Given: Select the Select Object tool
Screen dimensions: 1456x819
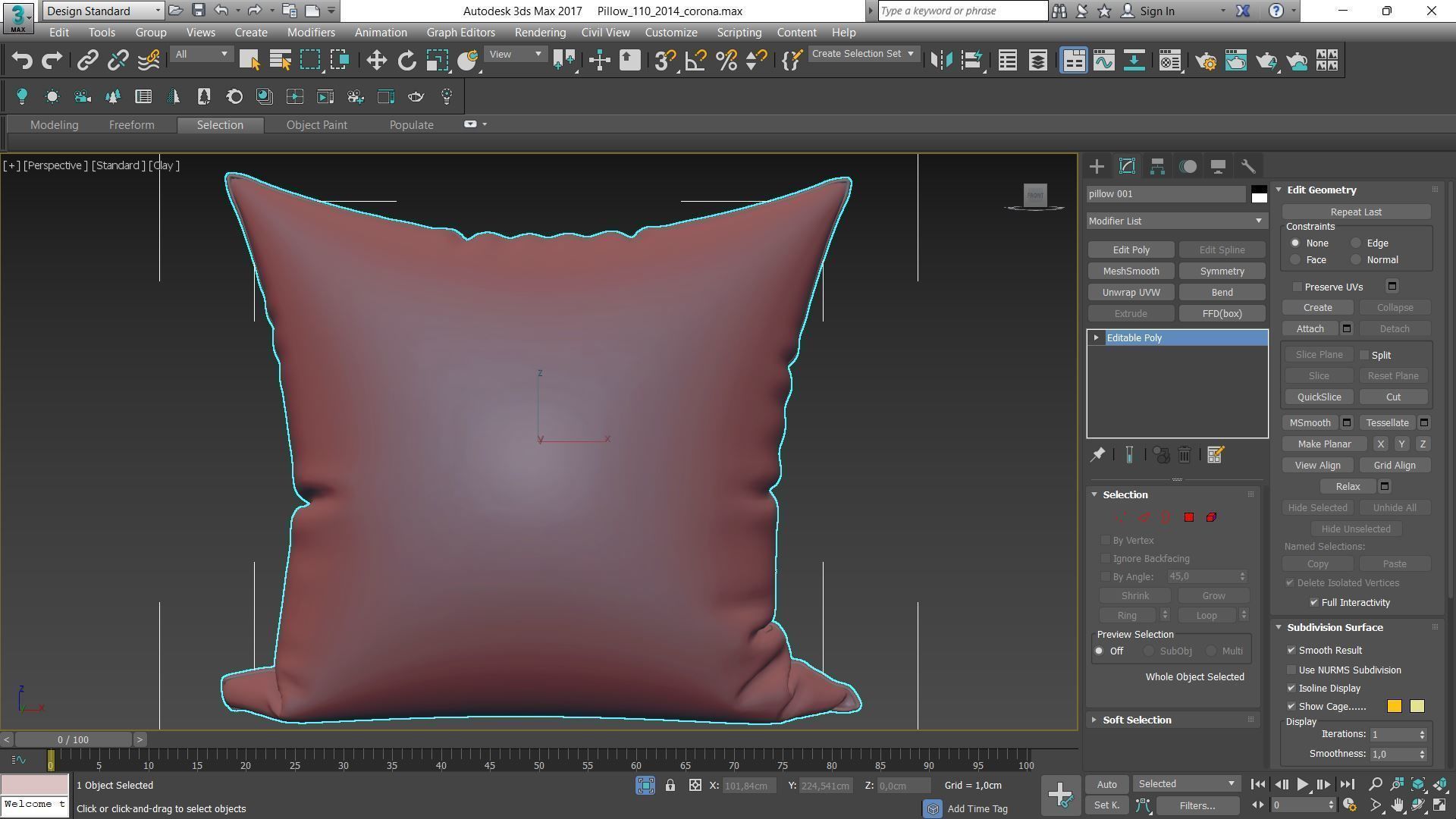Looking at the screenshot, I should pyautogui.click(x=249, y=61).
